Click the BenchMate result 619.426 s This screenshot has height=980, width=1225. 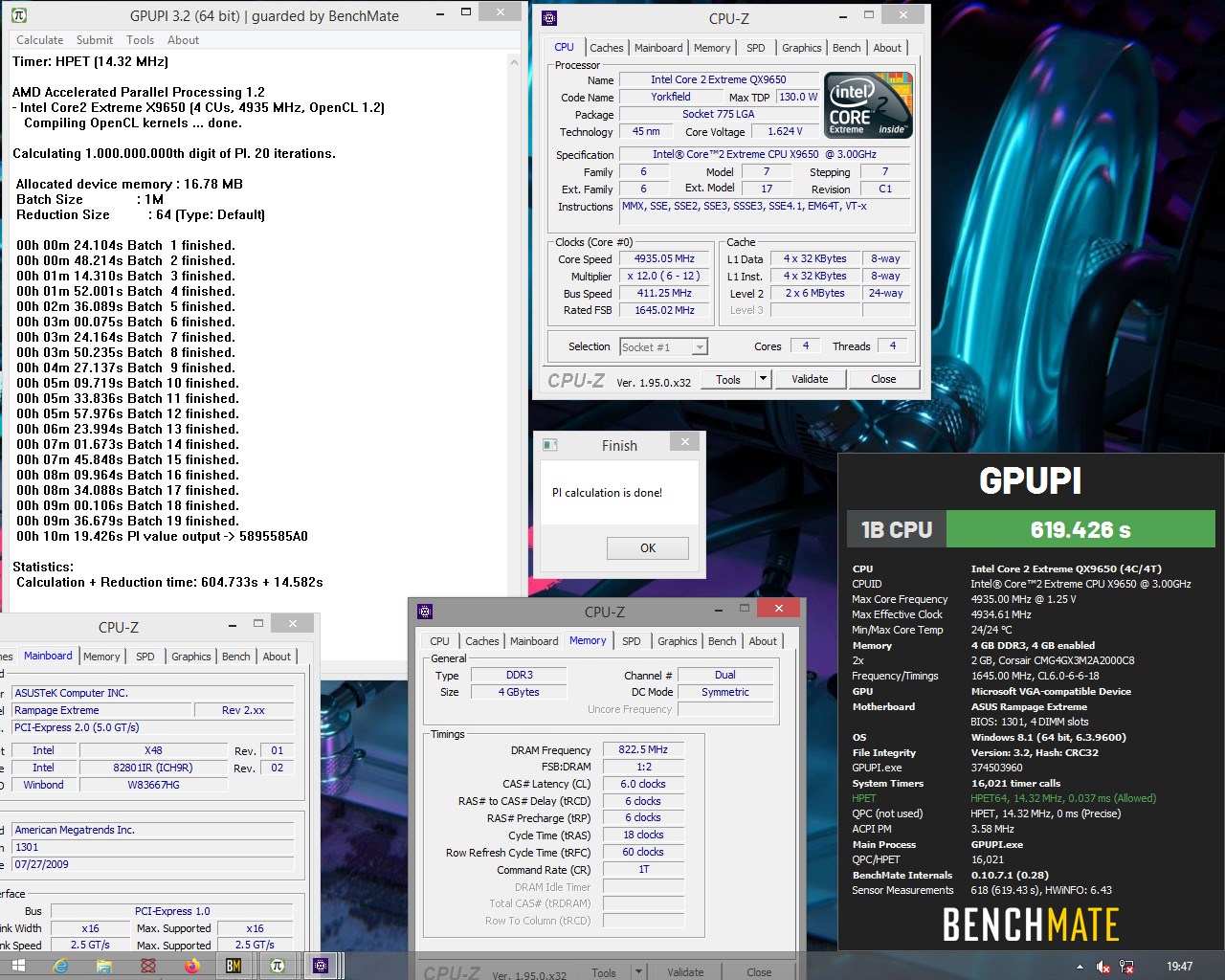point(1080,529)
